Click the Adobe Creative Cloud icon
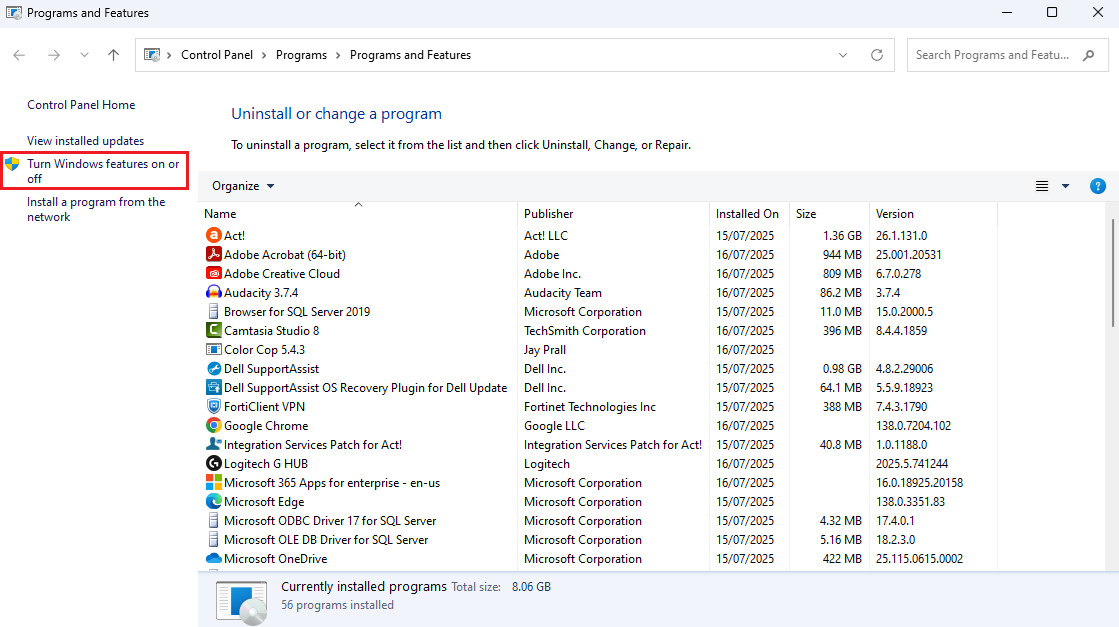1119x627 pixels. (x=213, y=273)
